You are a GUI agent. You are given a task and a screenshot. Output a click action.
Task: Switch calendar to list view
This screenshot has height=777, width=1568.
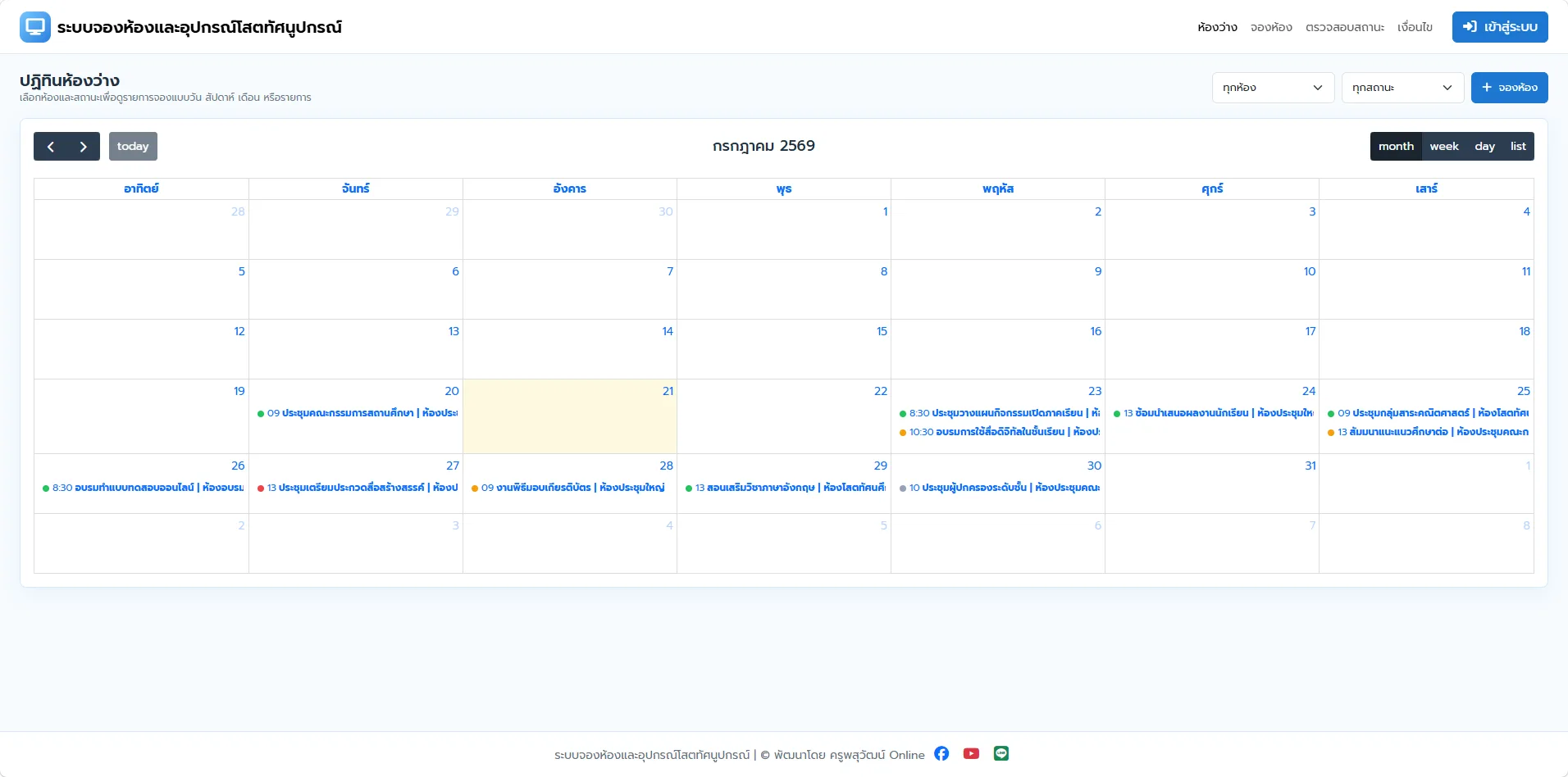[x=1518, y=147]
